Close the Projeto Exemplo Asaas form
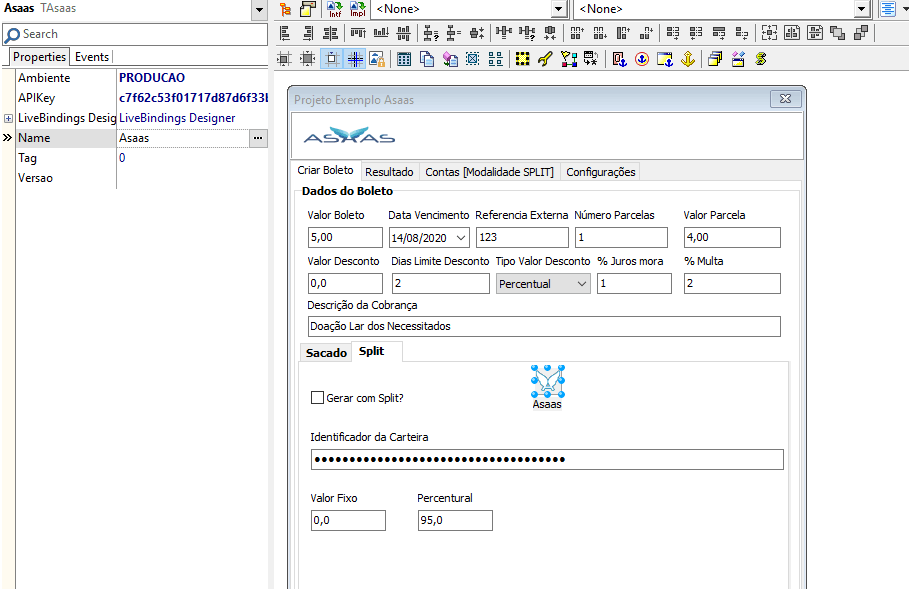Image resolution: width=909 pixels, height=589 pixels. coord(786,99)
